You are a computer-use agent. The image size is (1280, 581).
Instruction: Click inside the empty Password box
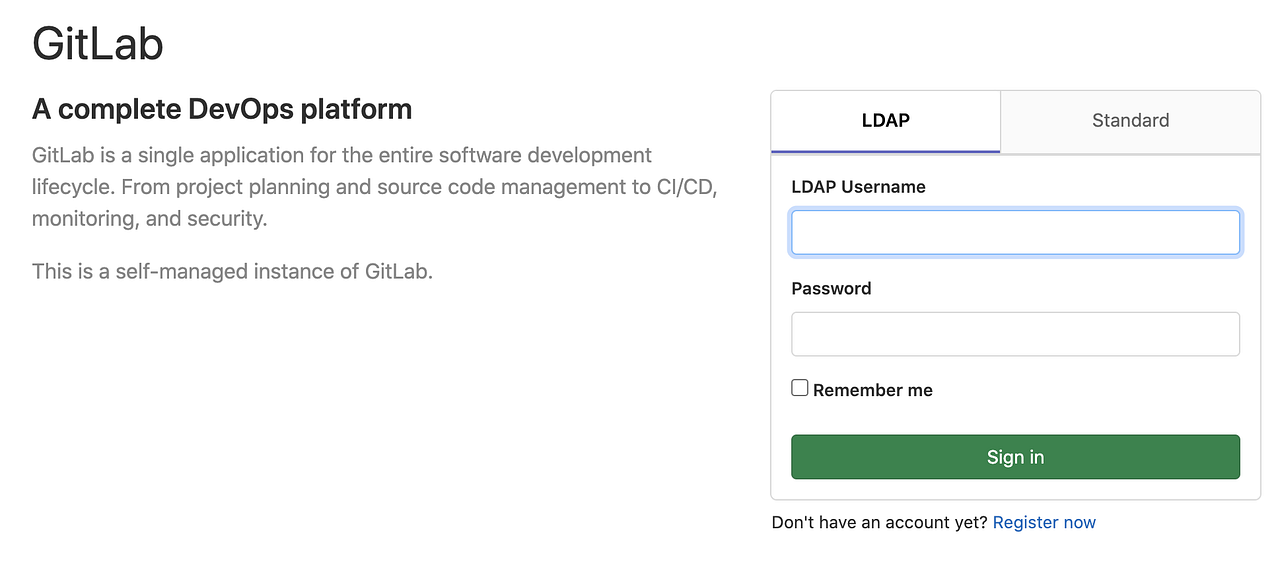[x=1015, y=334]
